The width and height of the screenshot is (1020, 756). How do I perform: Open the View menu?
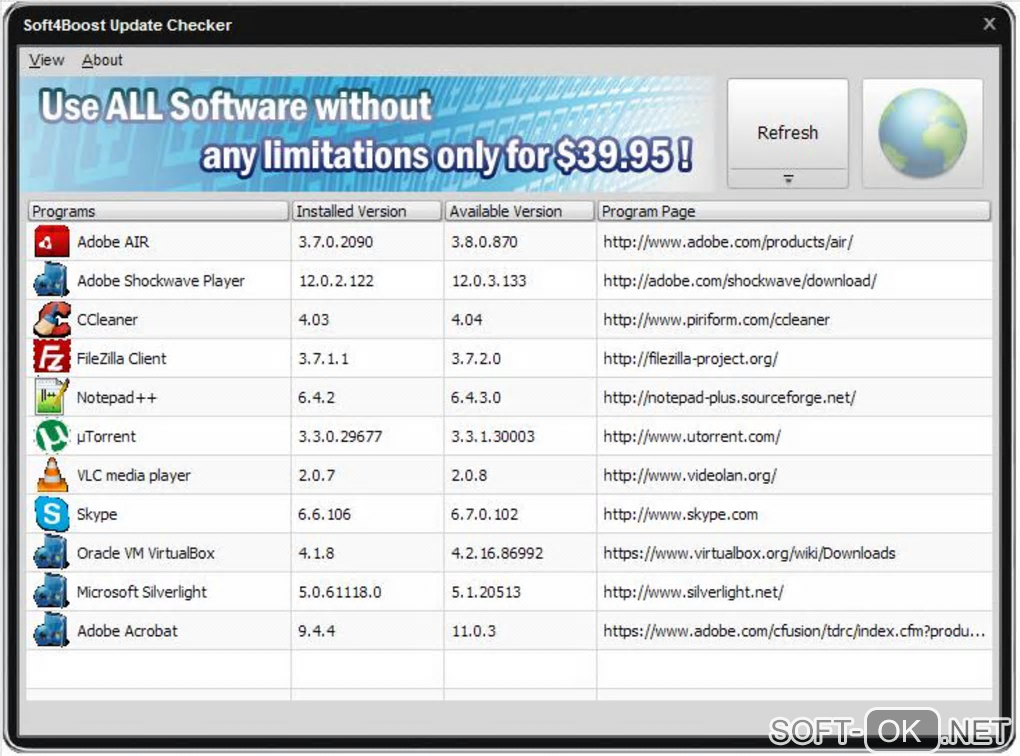pyautogui.click(x=46, y=60)
